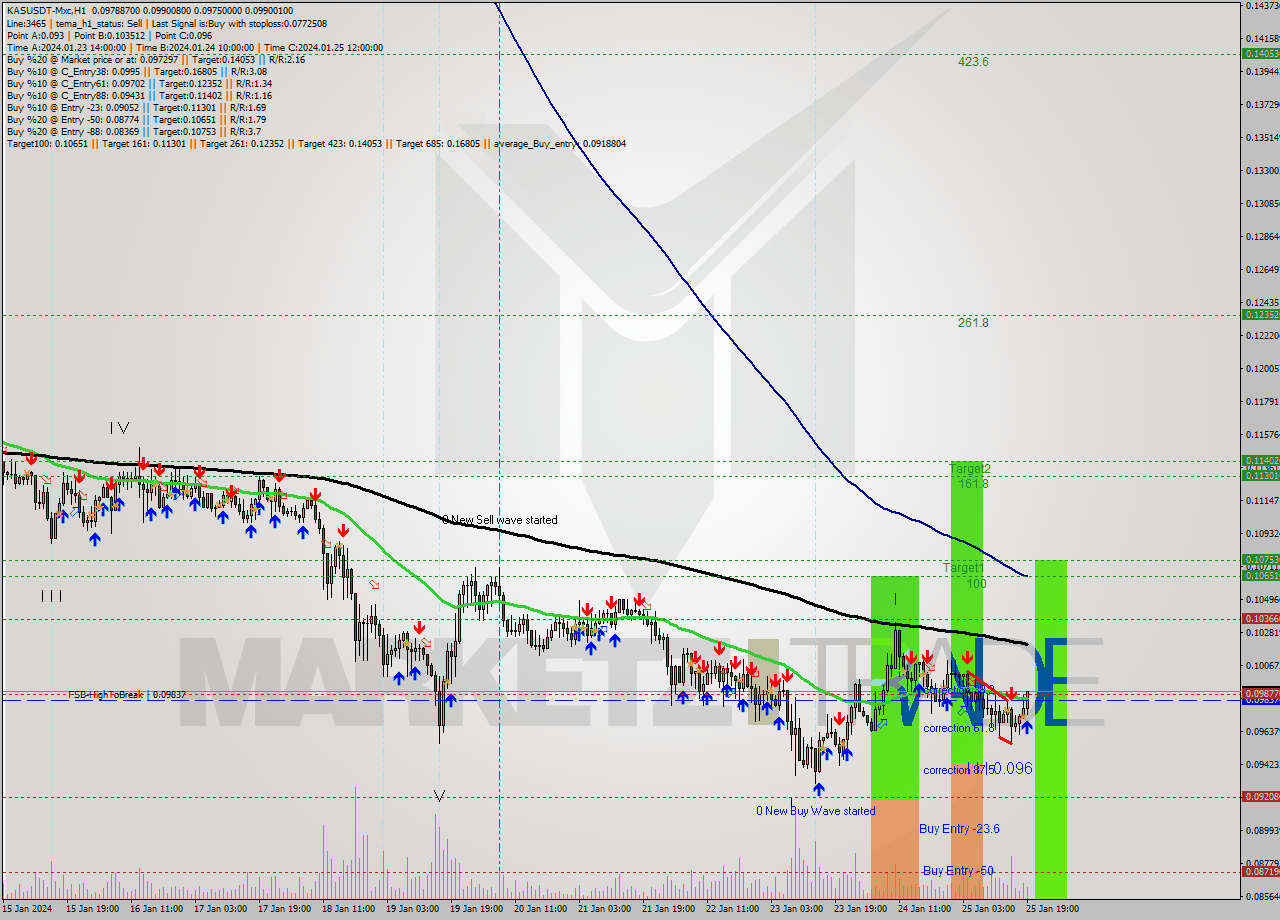The width and height of the screenshot is (1280, 920).
Task: Click the 0.13729 price axis value
Action: point(1261,104)
